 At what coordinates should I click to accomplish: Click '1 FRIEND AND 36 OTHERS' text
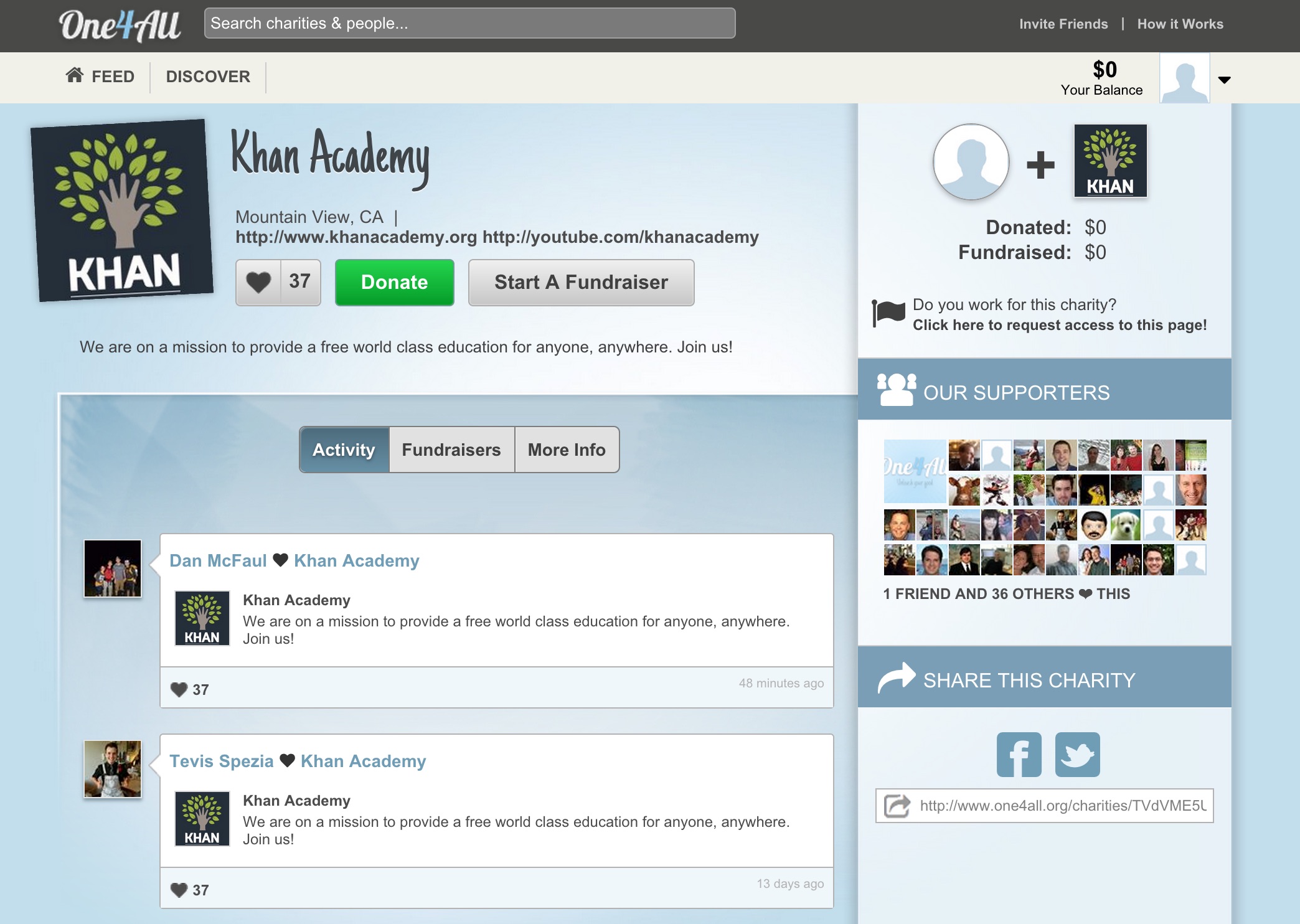point(979,594)
